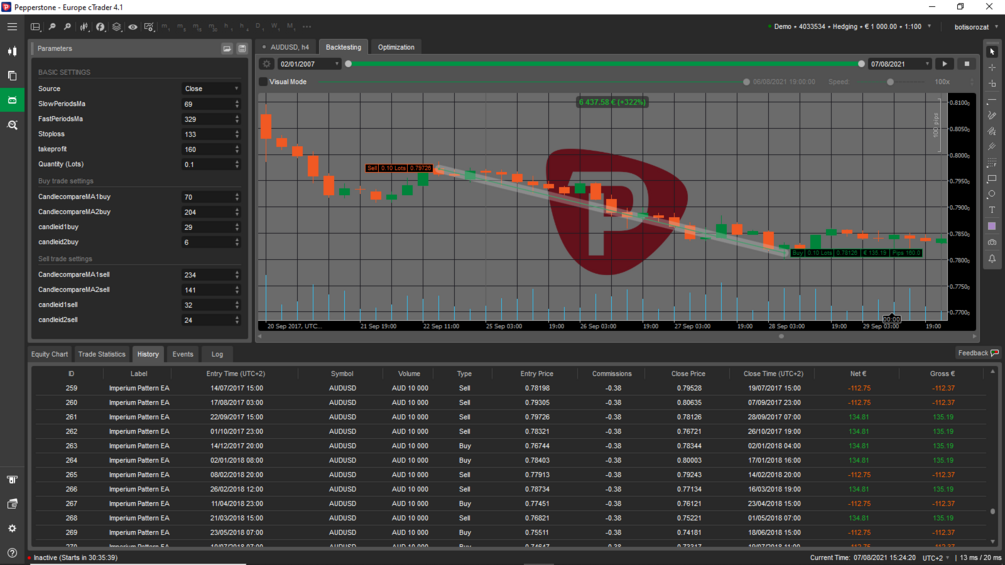
Task: Pick the purple drawing color swatch
Action: [992, 226]
